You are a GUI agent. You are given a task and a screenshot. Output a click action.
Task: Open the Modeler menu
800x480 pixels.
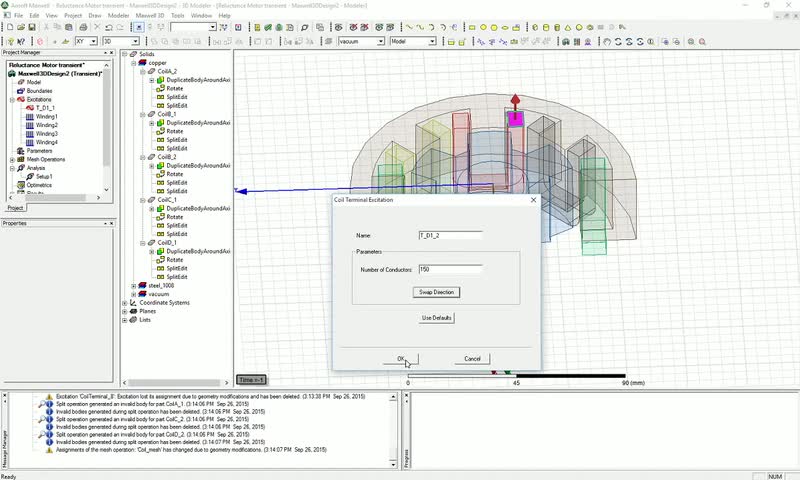click(x=118, y=16)
